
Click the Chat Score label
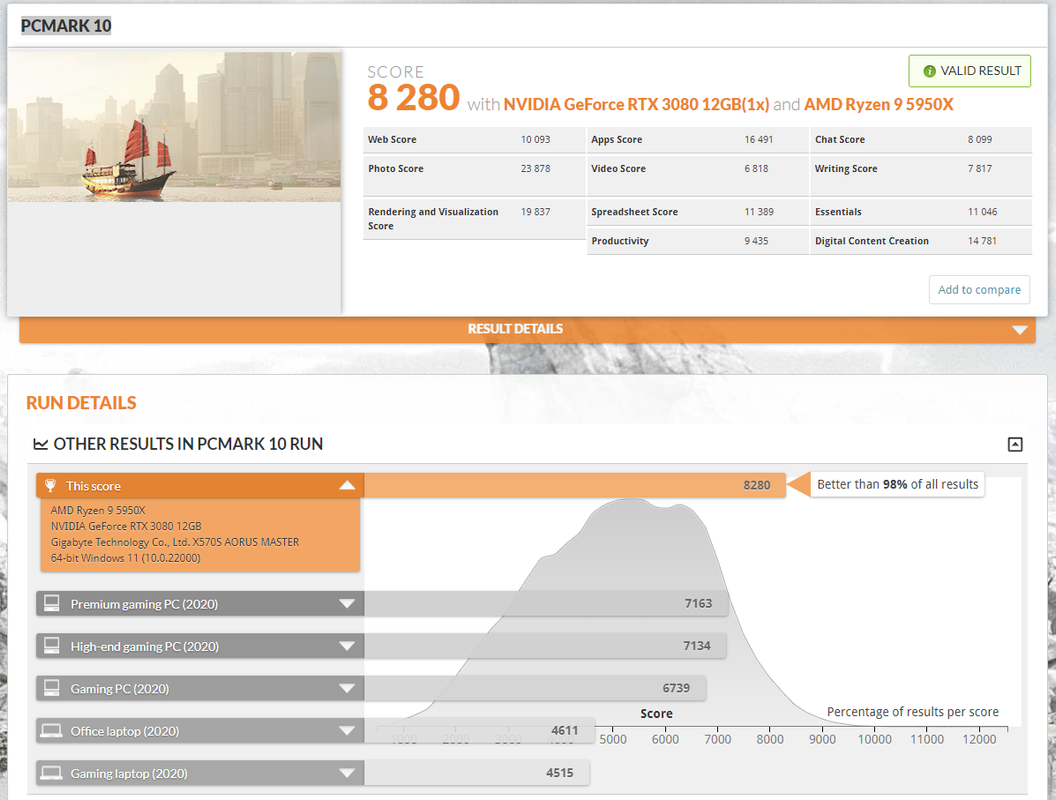pos(840,139)
